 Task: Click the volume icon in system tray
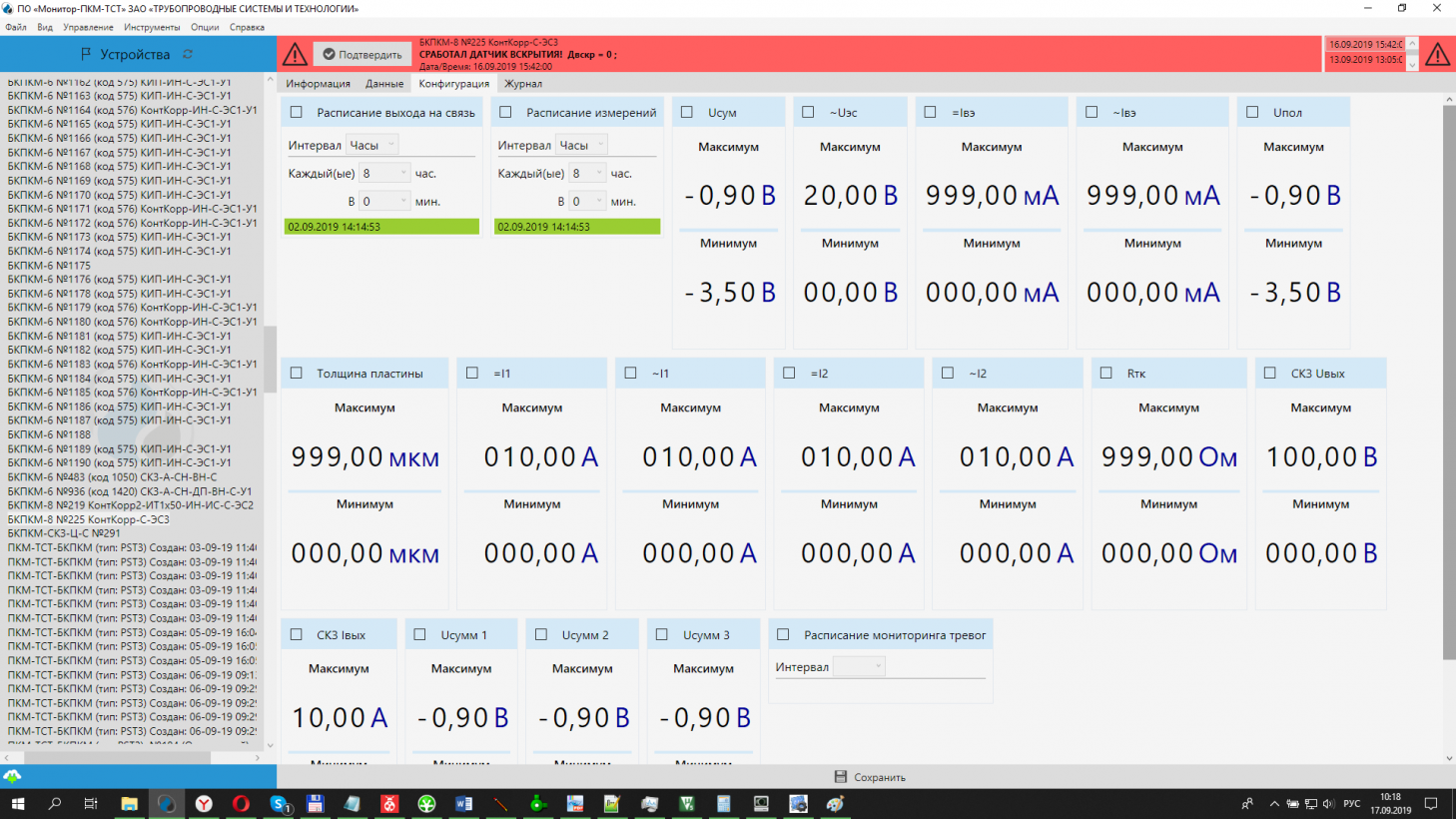[1329, 803]
